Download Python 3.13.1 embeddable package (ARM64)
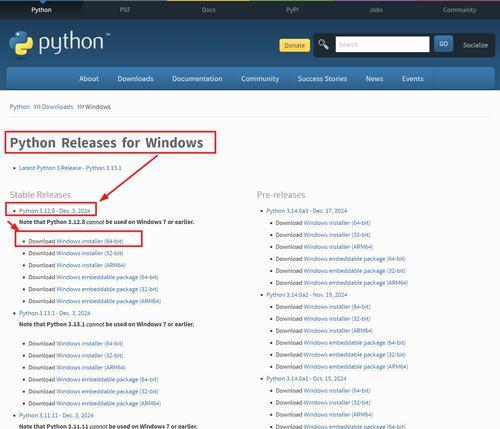Image resolution: width=500 pixels, height=429 pixels. [x=109, y=403]
